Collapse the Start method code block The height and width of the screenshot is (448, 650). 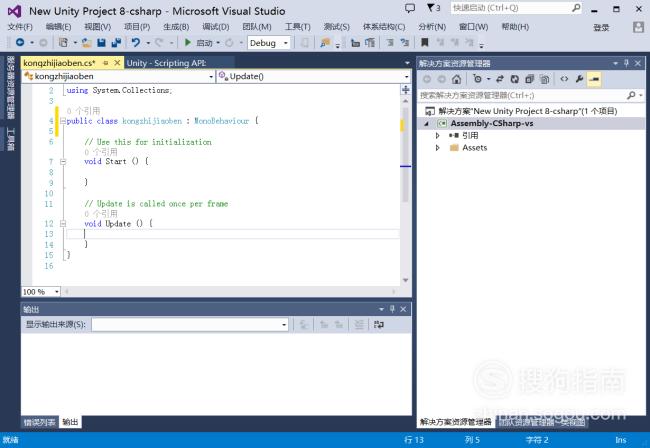[x=63, y=162]
